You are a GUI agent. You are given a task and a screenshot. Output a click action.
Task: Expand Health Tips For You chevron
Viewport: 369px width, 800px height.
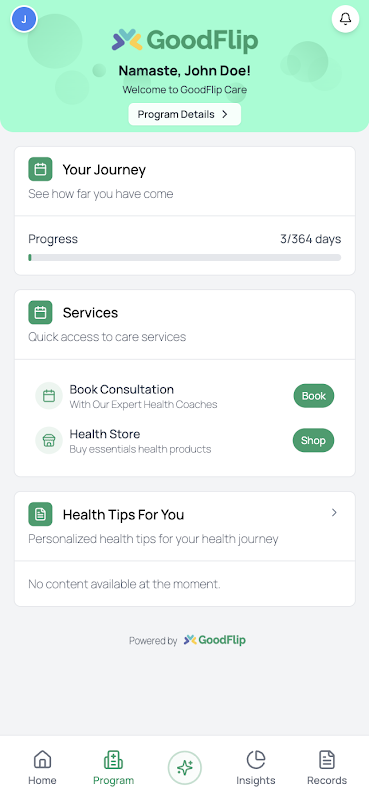coord(334,512)
